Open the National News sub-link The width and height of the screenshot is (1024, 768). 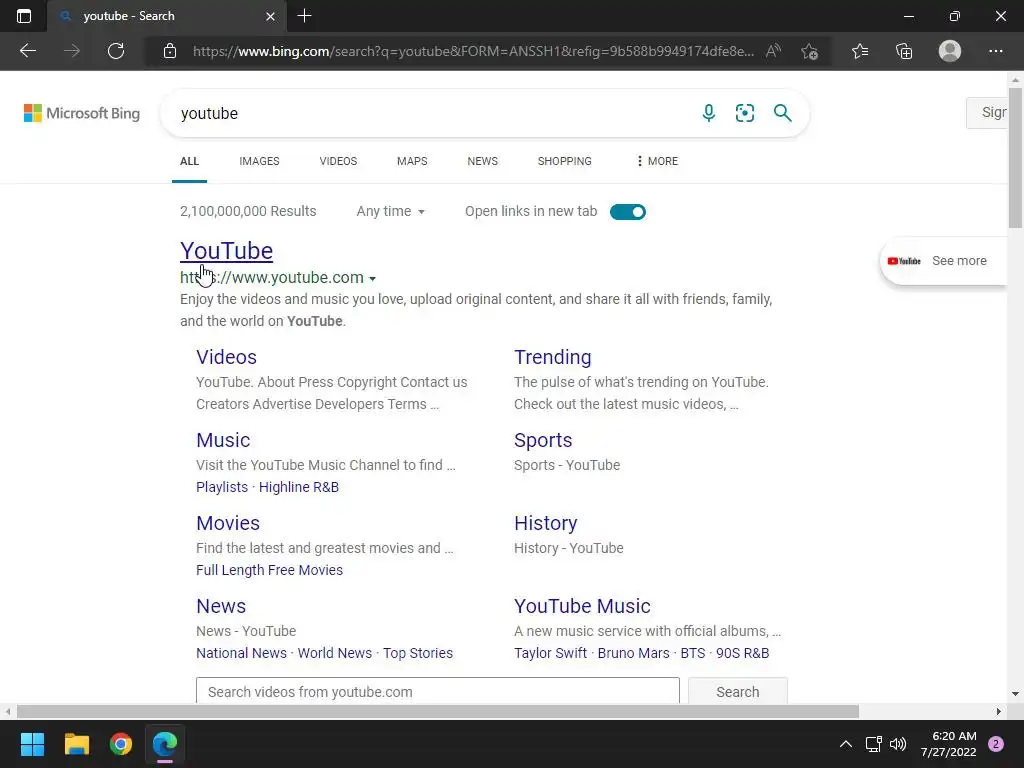coord(241,653)
